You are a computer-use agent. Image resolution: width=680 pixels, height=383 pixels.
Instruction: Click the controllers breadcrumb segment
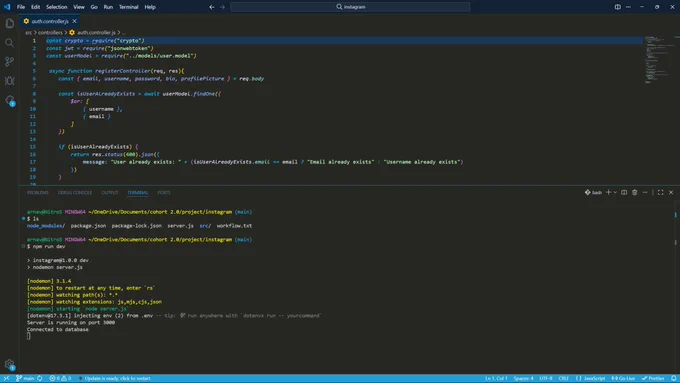[50, 33]
